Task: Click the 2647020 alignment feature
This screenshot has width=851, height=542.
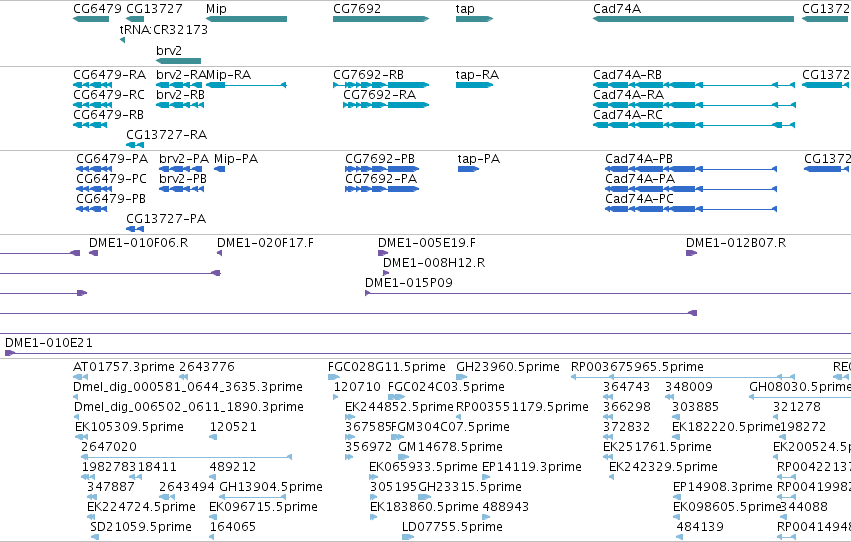Action: coord(187,457)
